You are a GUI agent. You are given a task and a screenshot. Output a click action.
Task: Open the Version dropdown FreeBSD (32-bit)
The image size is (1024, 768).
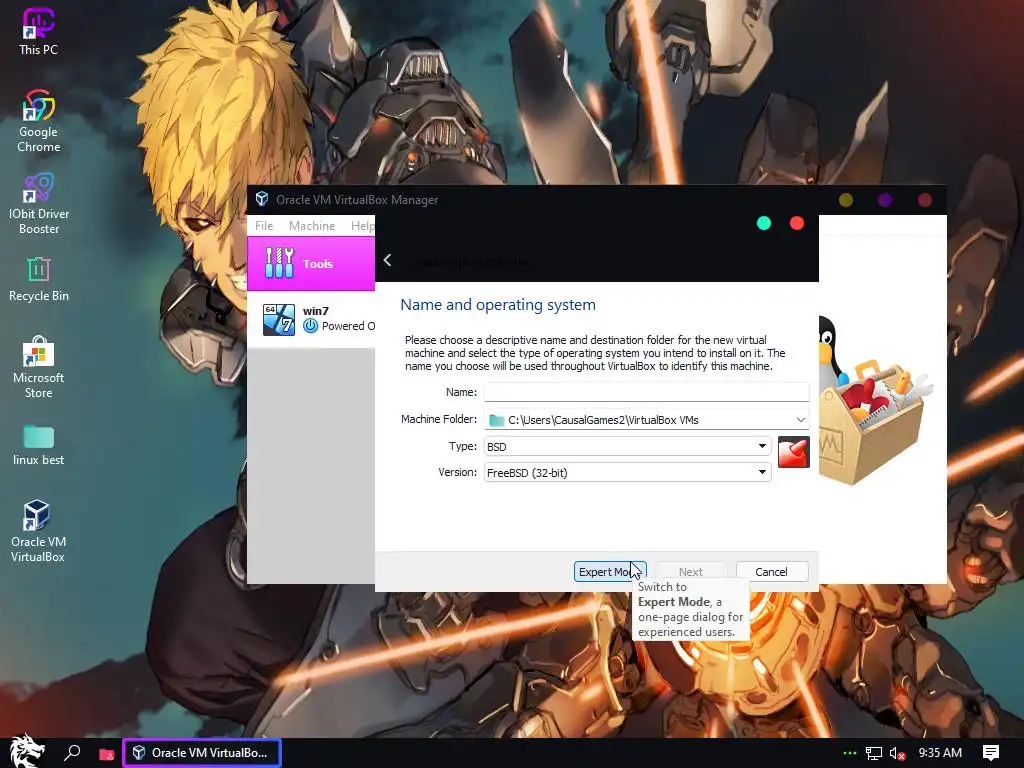627,472
